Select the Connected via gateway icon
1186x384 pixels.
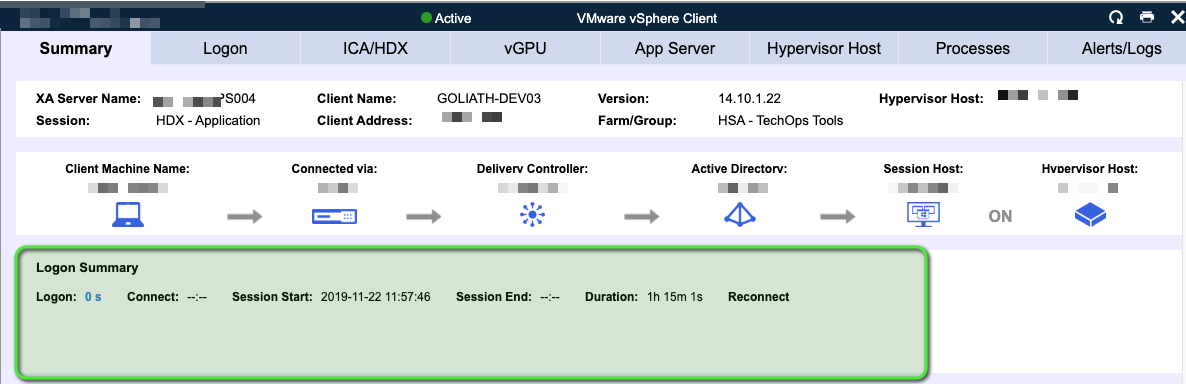coord(334,217)
